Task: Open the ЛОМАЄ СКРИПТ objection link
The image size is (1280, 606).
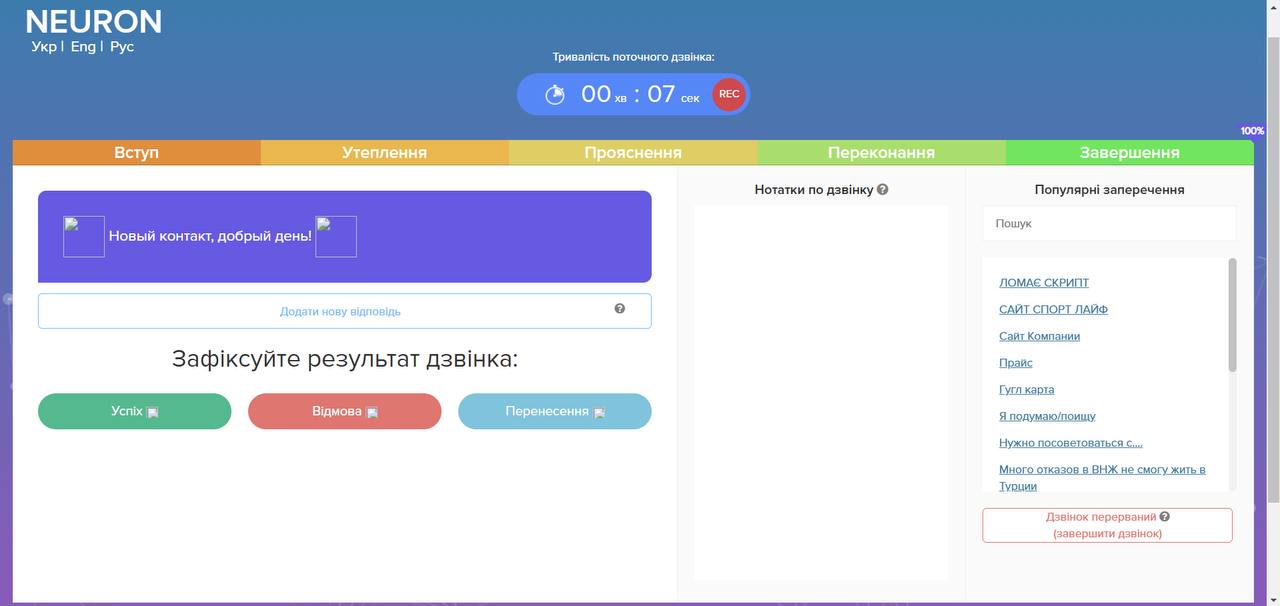Action: click(1044, 283)
